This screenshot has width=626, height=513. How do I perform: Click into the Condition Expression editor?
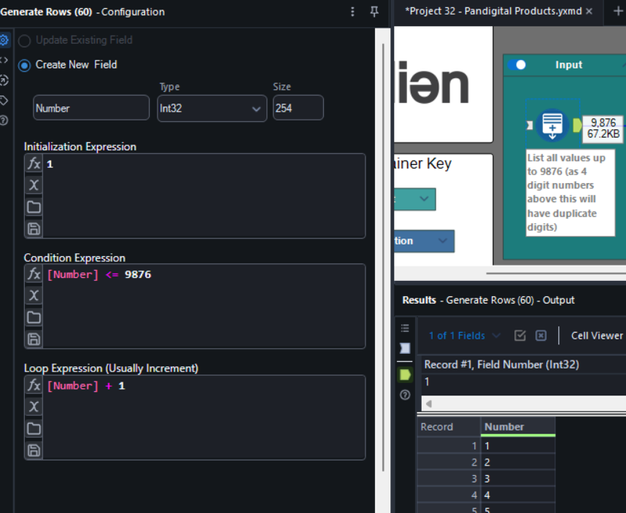tap(204, 306)
